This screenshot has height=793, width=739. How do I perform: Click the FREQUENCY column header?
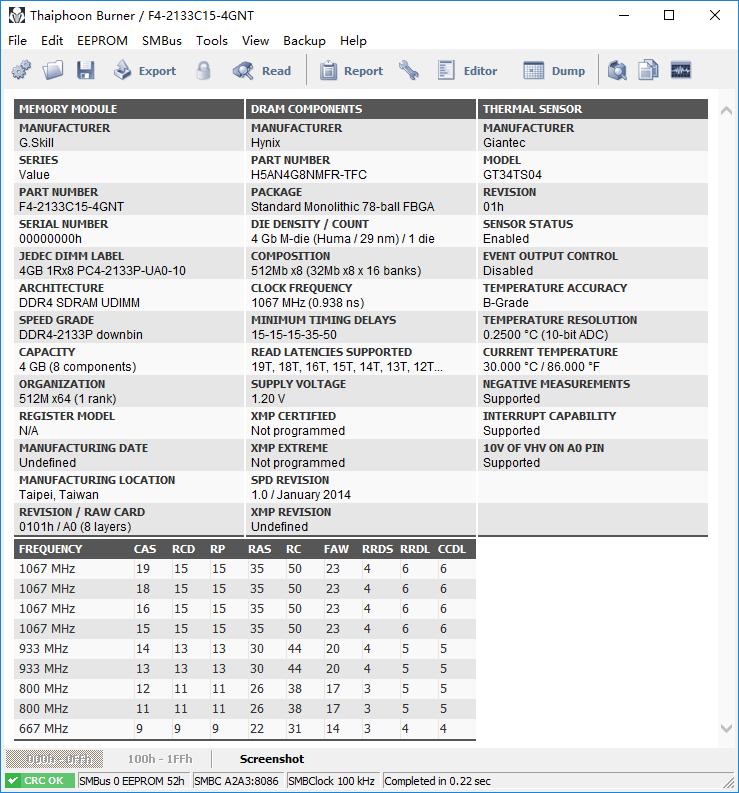tap(50, 549)
